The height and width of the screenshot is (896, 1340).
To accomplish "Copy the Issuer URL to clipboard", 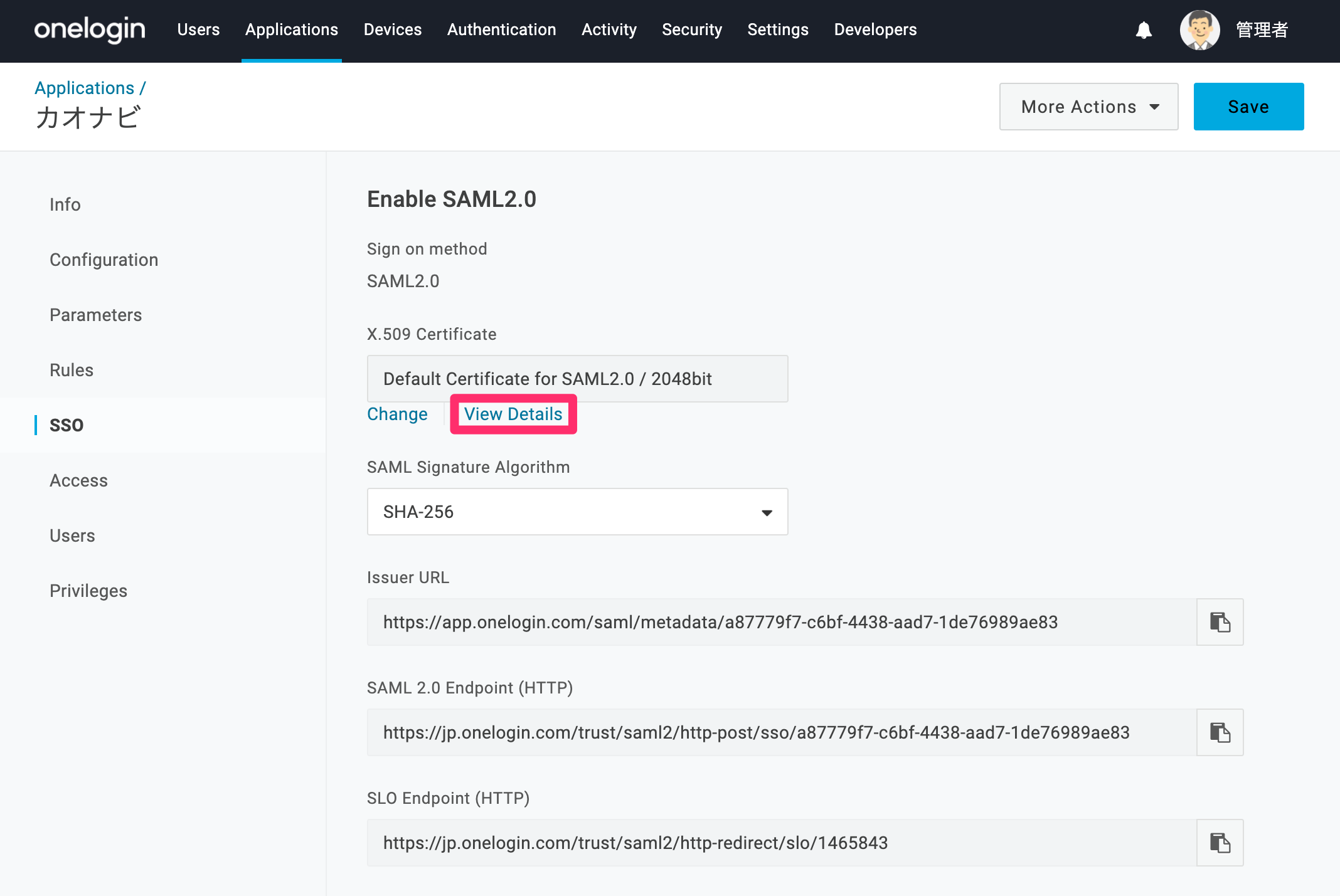I will (1220, 622).
